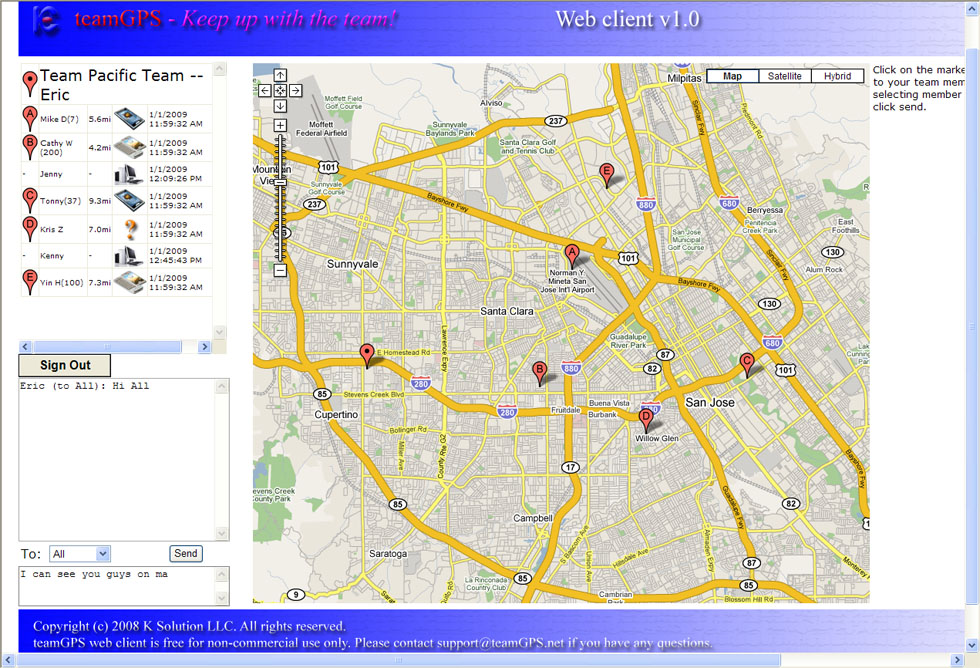Pan the map up with arrow control

[x=280, y=75]
